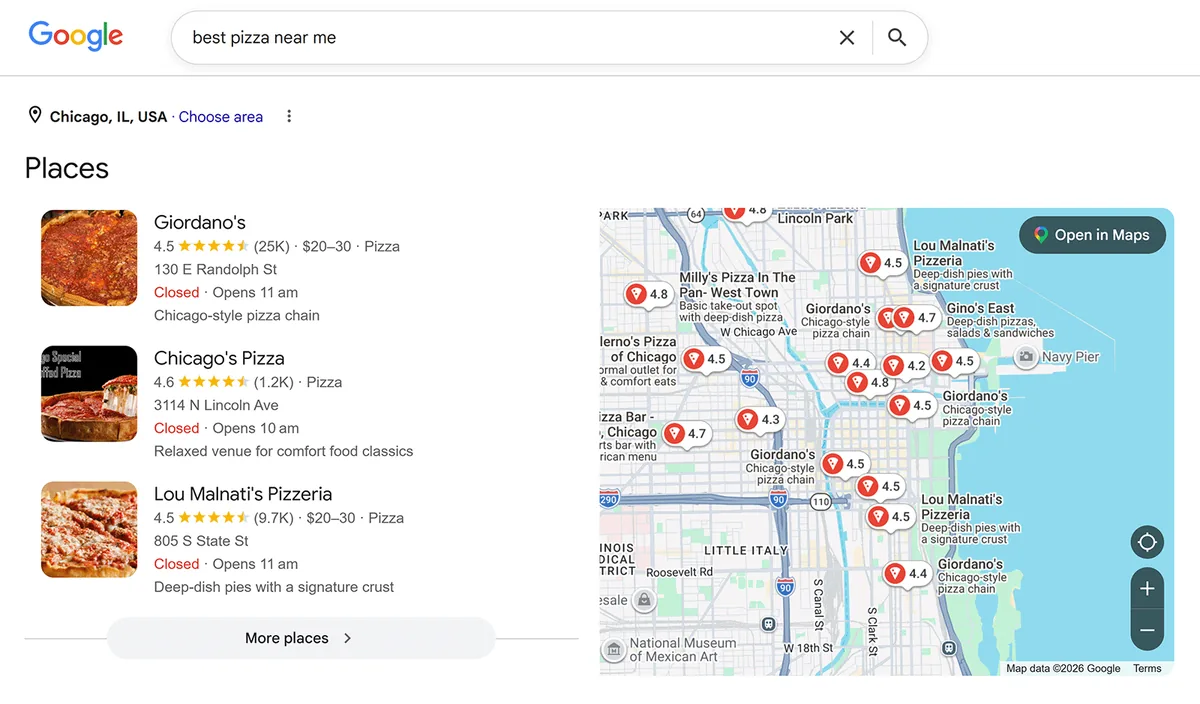Select the 4.2 rated map pin

pos(905,367)
